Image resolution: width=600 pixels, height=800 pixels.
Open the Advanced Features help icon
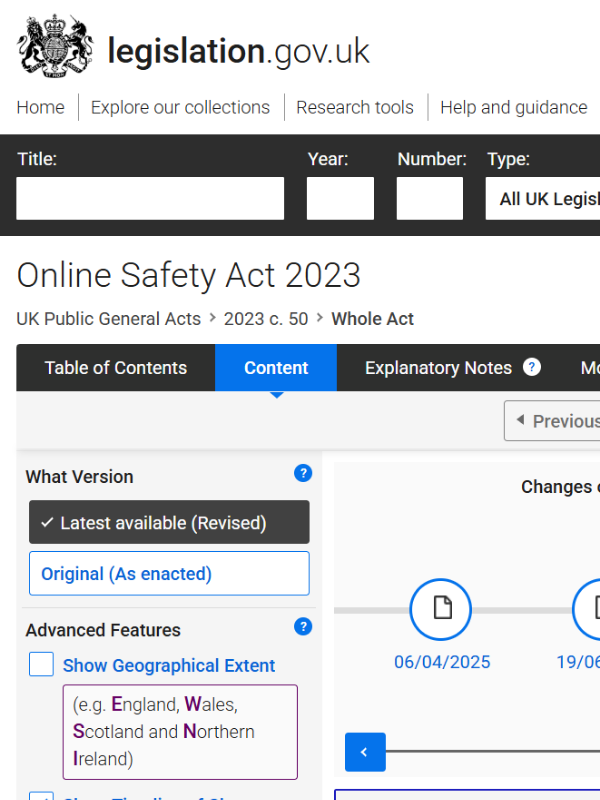[303, 627]
